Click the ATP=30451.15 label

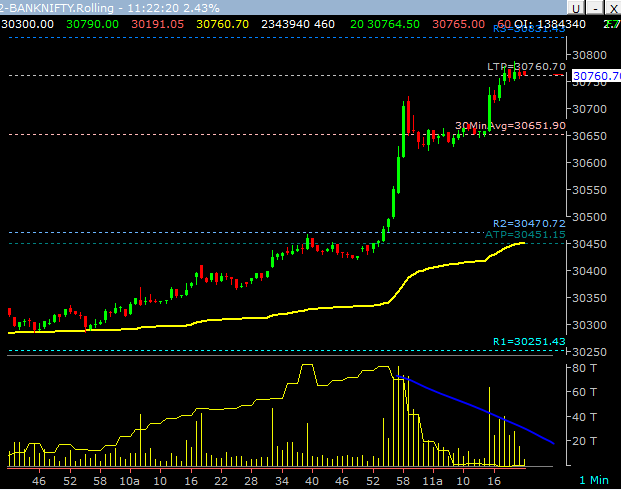click(x=525, y=235)
